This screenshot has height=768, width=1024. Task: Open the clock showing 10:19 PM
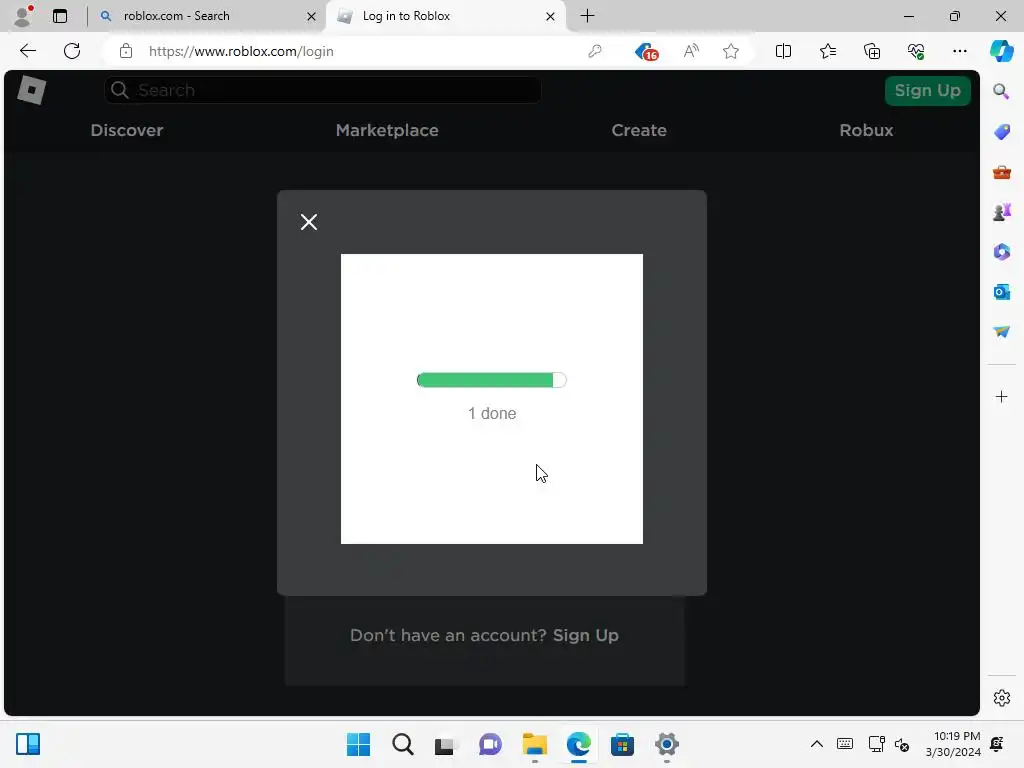coord(953,744)
